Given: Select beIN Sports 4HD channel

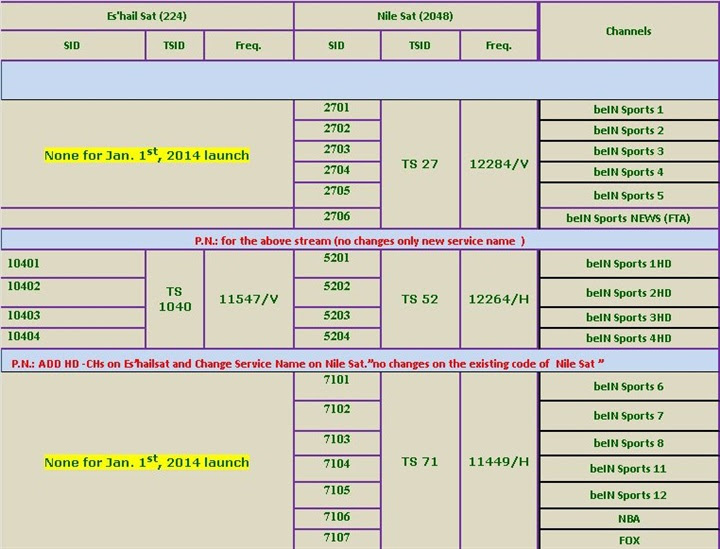Looking at the screenshot, I should (629, 338).
